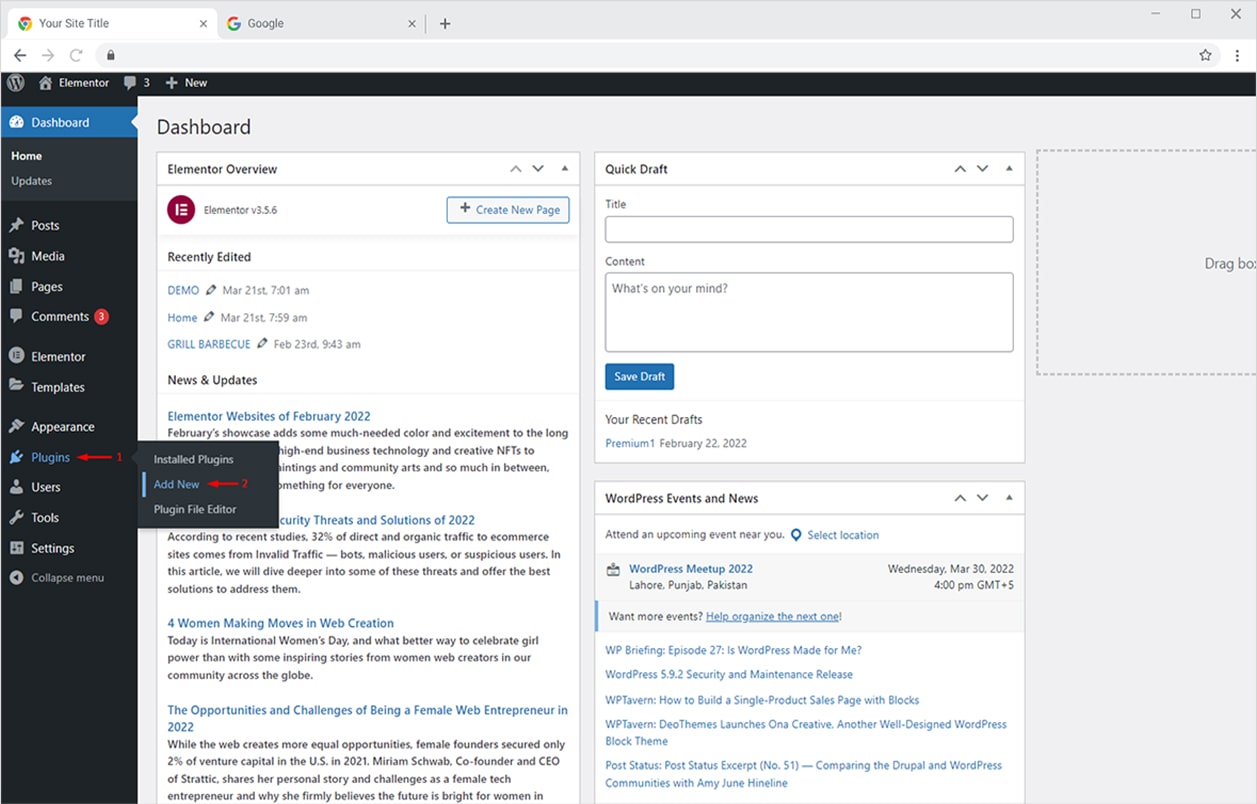Image resolution: width=1257 pixels, height=804 pixels.
Task: Toggle the Quick Draft panel triangle
Action: coord(1009,169)
